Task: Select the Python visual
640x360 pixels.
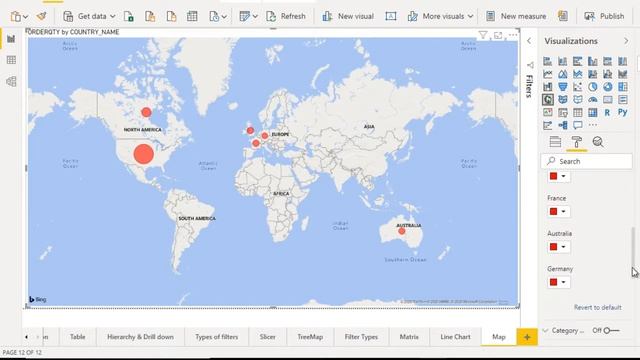Action: click(x=622, y=112)
